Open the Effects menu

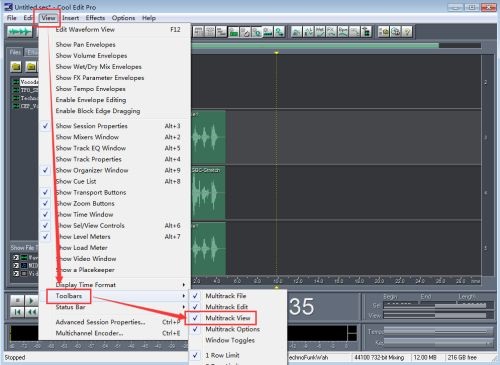[x=95, y=18]
